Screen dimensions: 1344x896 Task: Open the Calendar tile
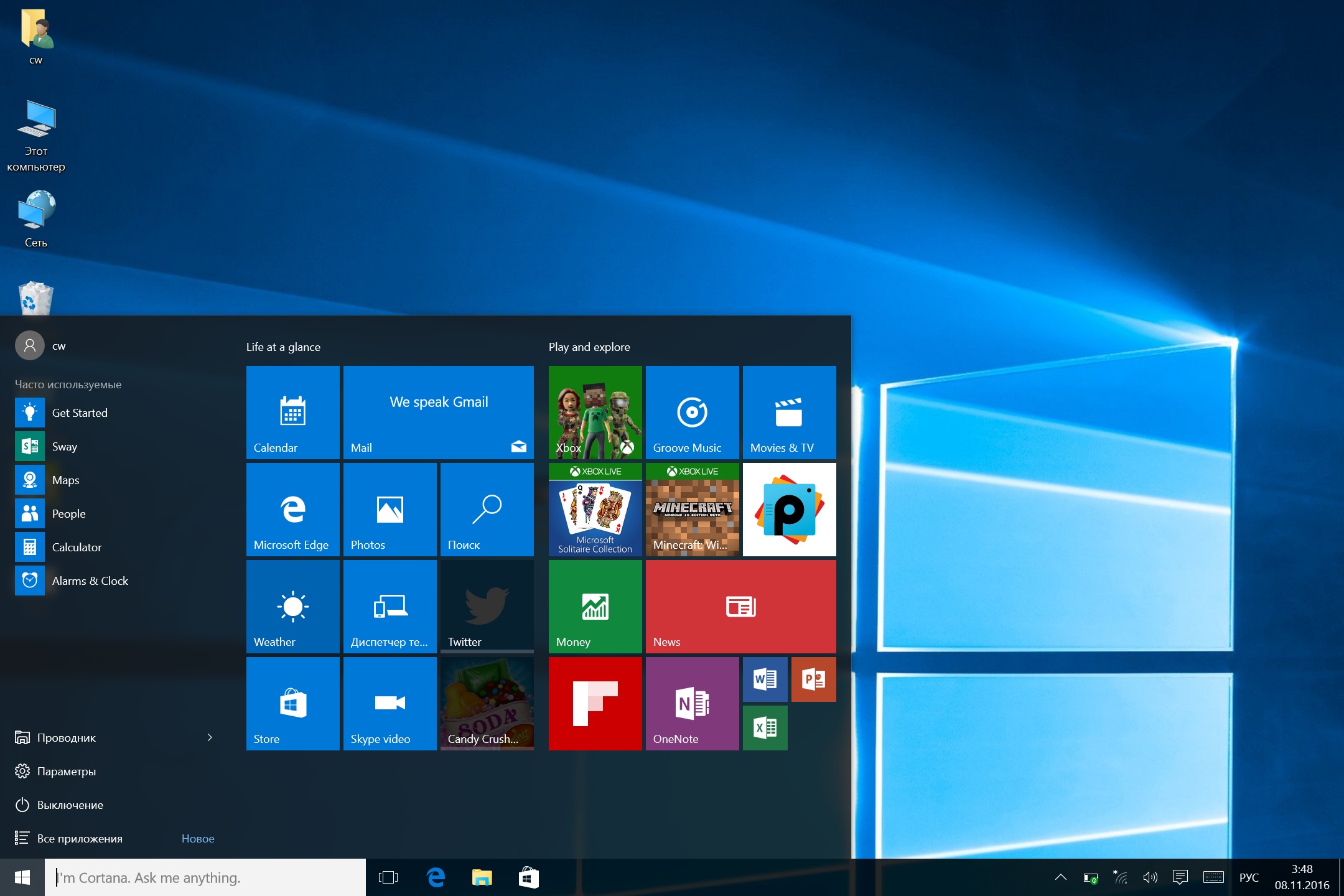tap(292, 412)
